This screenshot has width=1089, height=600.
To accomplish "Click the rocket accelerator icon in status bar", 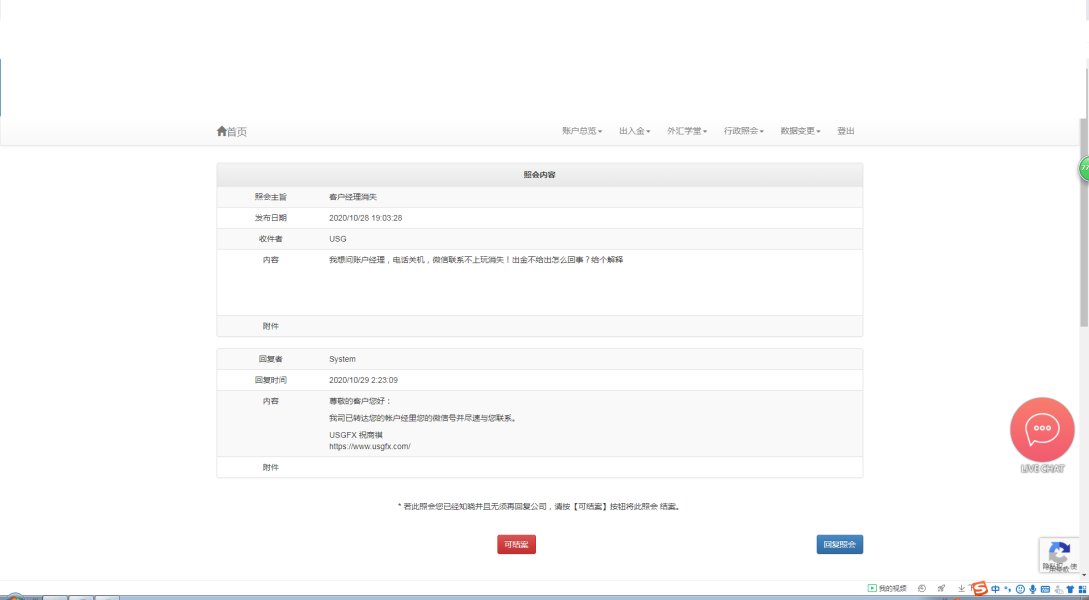I will (x=941, y=589).
